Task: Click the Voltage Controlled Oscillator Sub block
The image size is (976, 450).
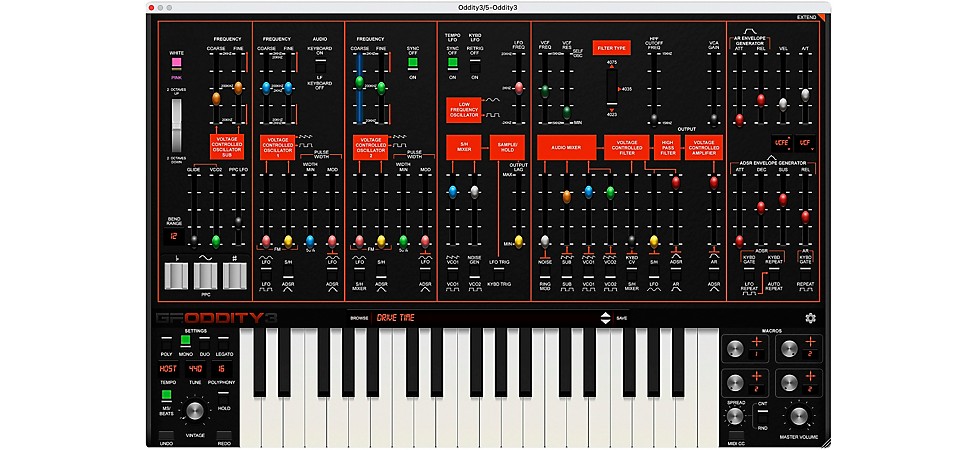Action: [x=227, y=148]
